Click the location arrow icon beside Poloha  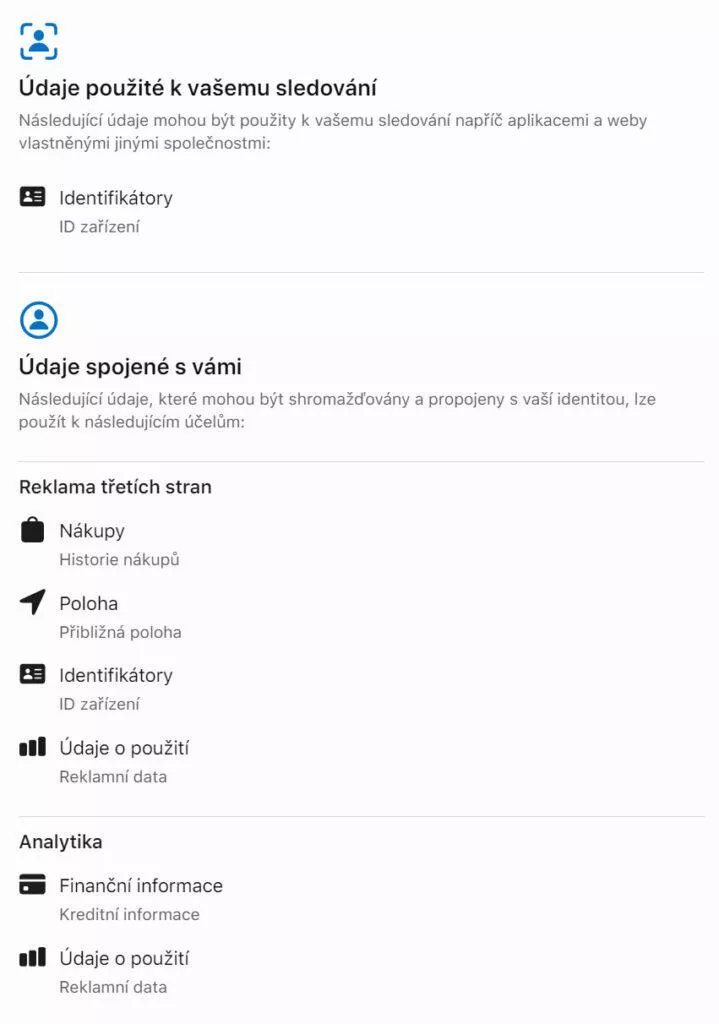(32, 602)
